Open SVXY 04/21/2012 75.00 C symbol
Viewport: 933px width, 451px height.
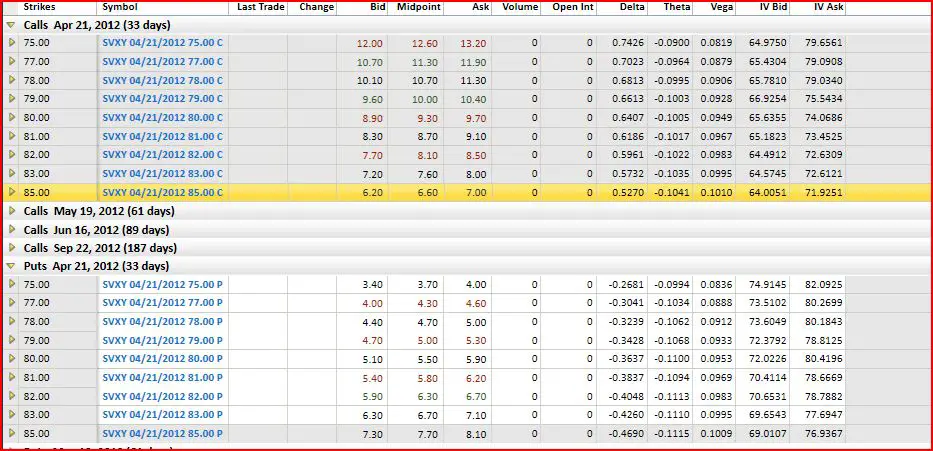click(x=162, y=43)
